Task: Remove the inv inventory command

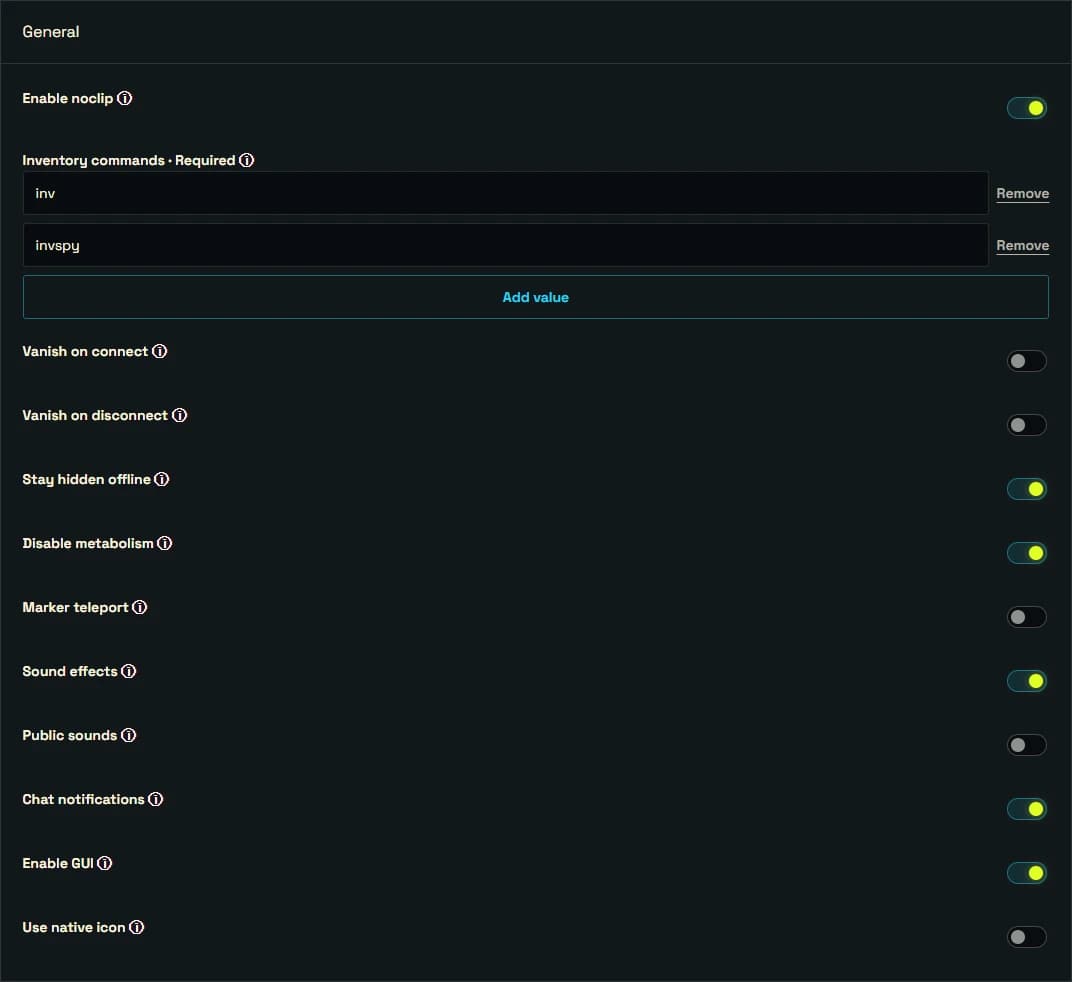Action: (x=1022, y=194)
